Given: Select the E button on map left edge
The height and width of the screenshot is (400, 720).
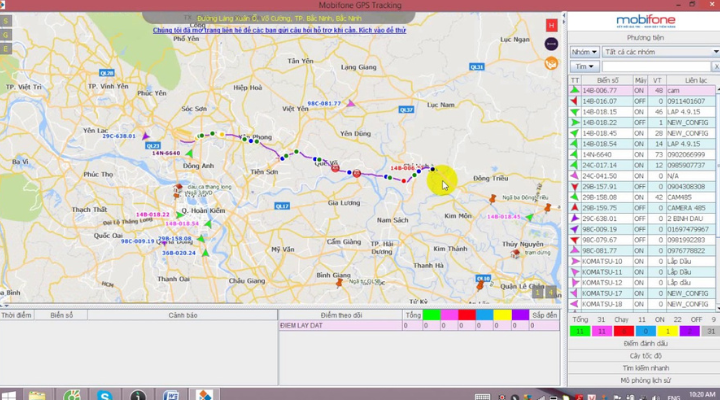Looking at the screenshot, I should [x=6, y=49].
